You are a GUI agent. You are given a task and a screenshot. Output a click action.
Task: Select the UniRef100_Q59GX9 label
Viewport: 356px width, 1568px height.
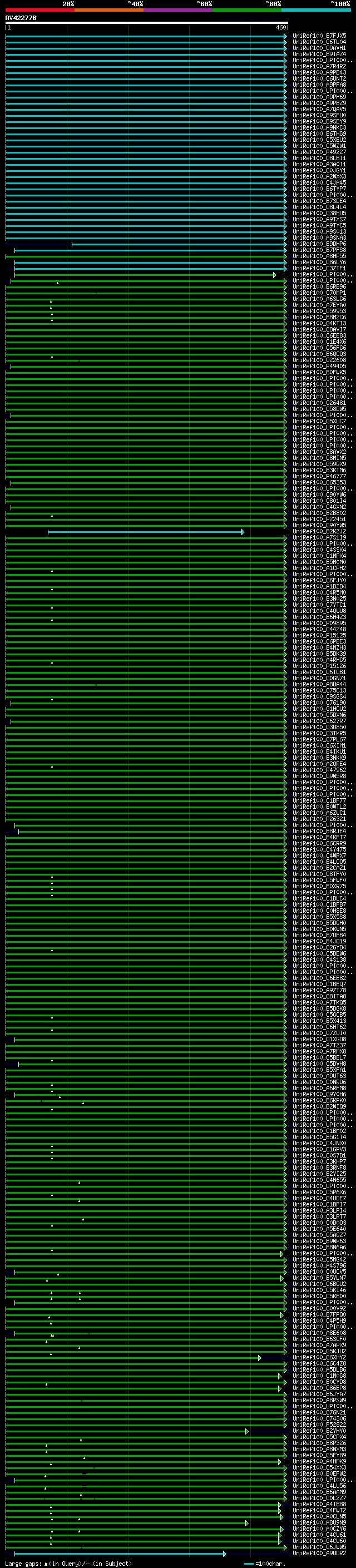[319, 464]
